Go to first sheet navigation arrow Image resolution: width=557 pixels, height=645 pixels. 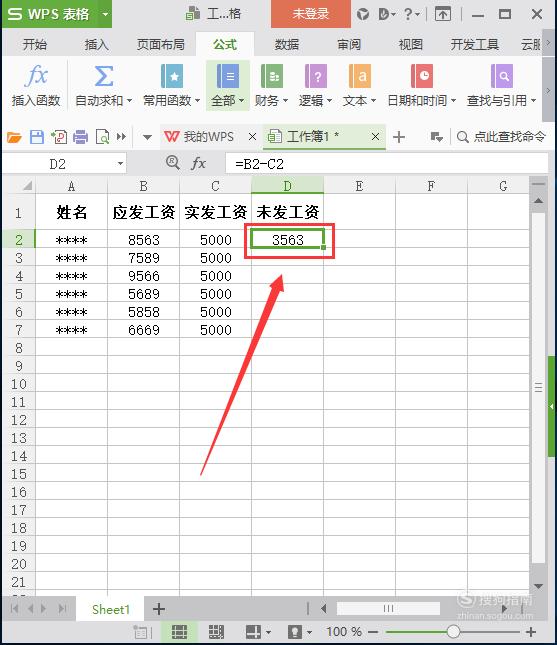point(14,608)
